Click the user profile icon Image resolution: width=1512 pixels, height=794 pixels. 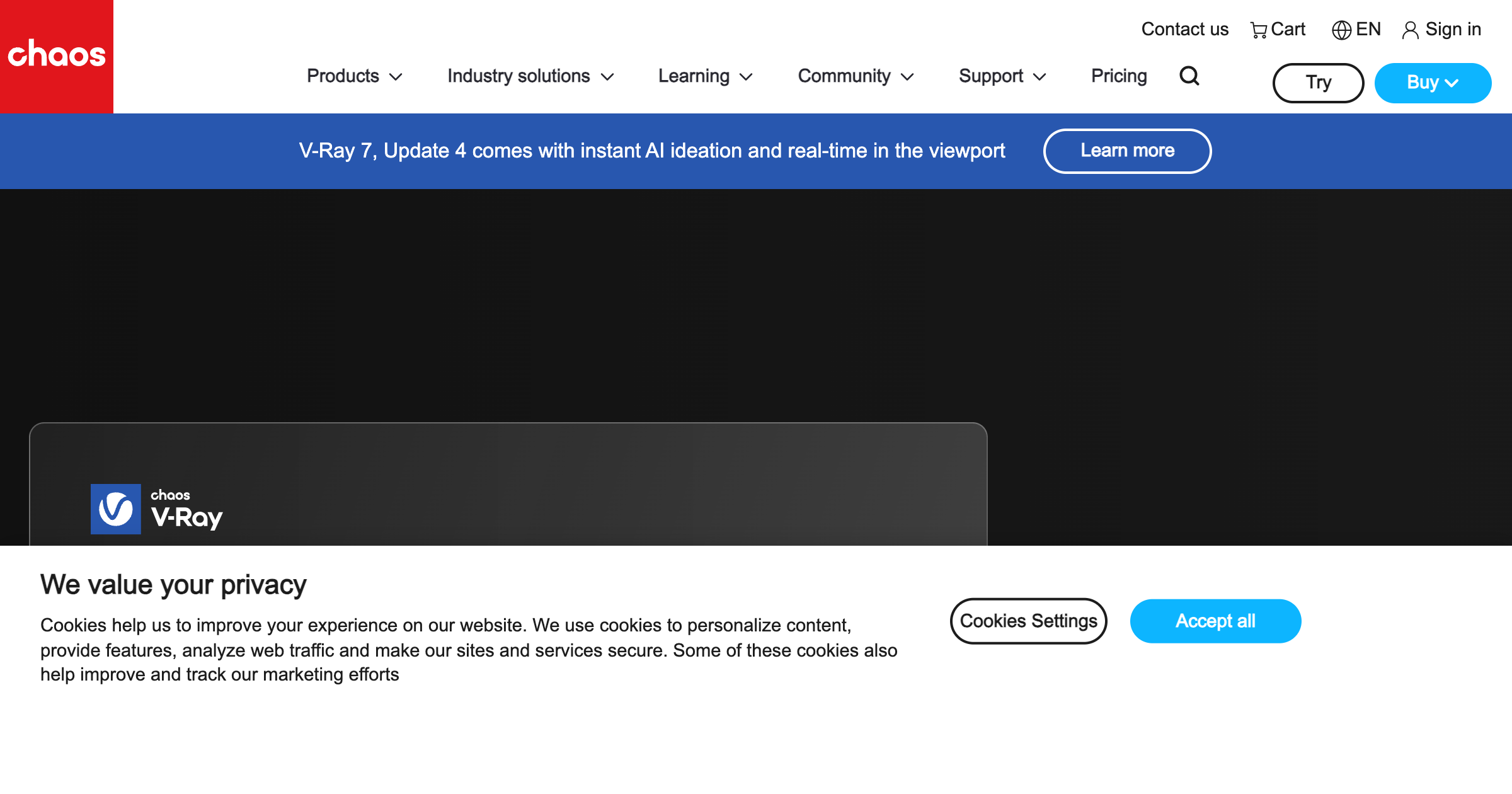(1411, 30)
